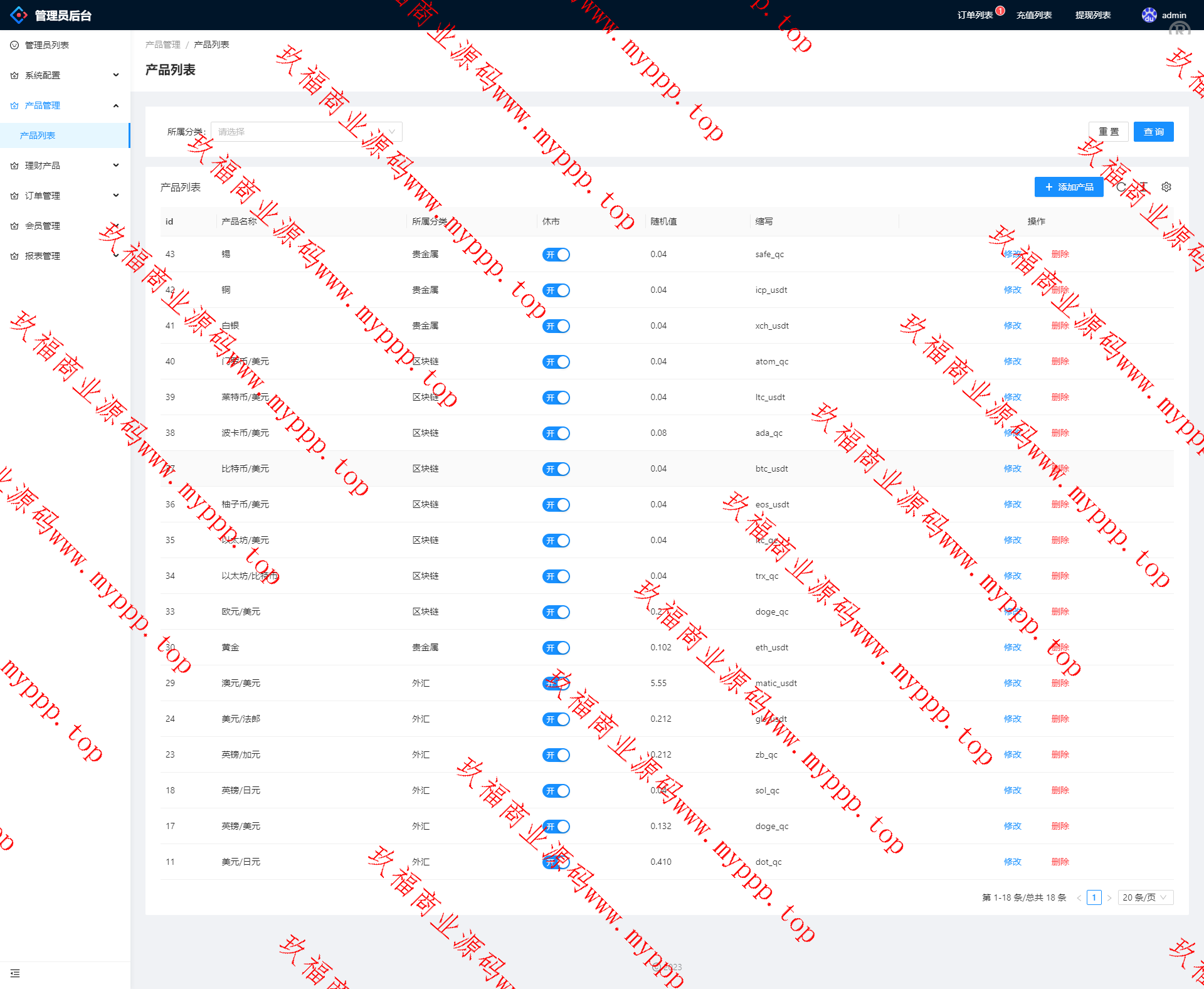
Task: Select 产品列表 sidebar submenu item
Action: [x=38, y=135]
